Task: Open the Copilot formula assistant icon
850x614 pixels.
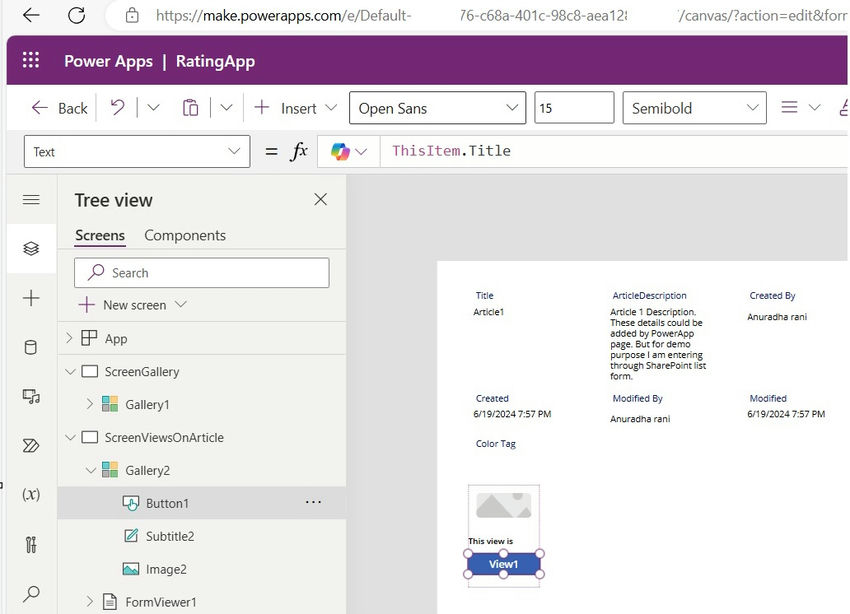Action: coord(341,152)
